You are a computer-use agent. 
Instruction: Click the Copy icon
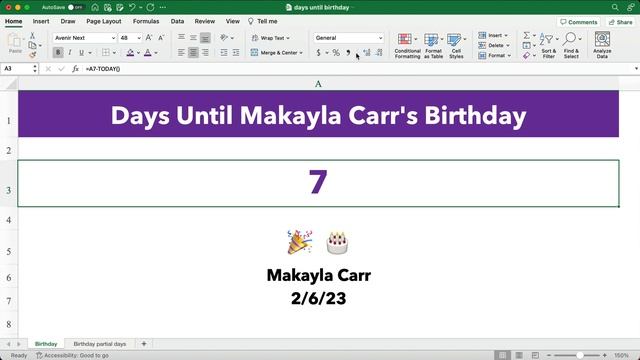tap(32, 45)
